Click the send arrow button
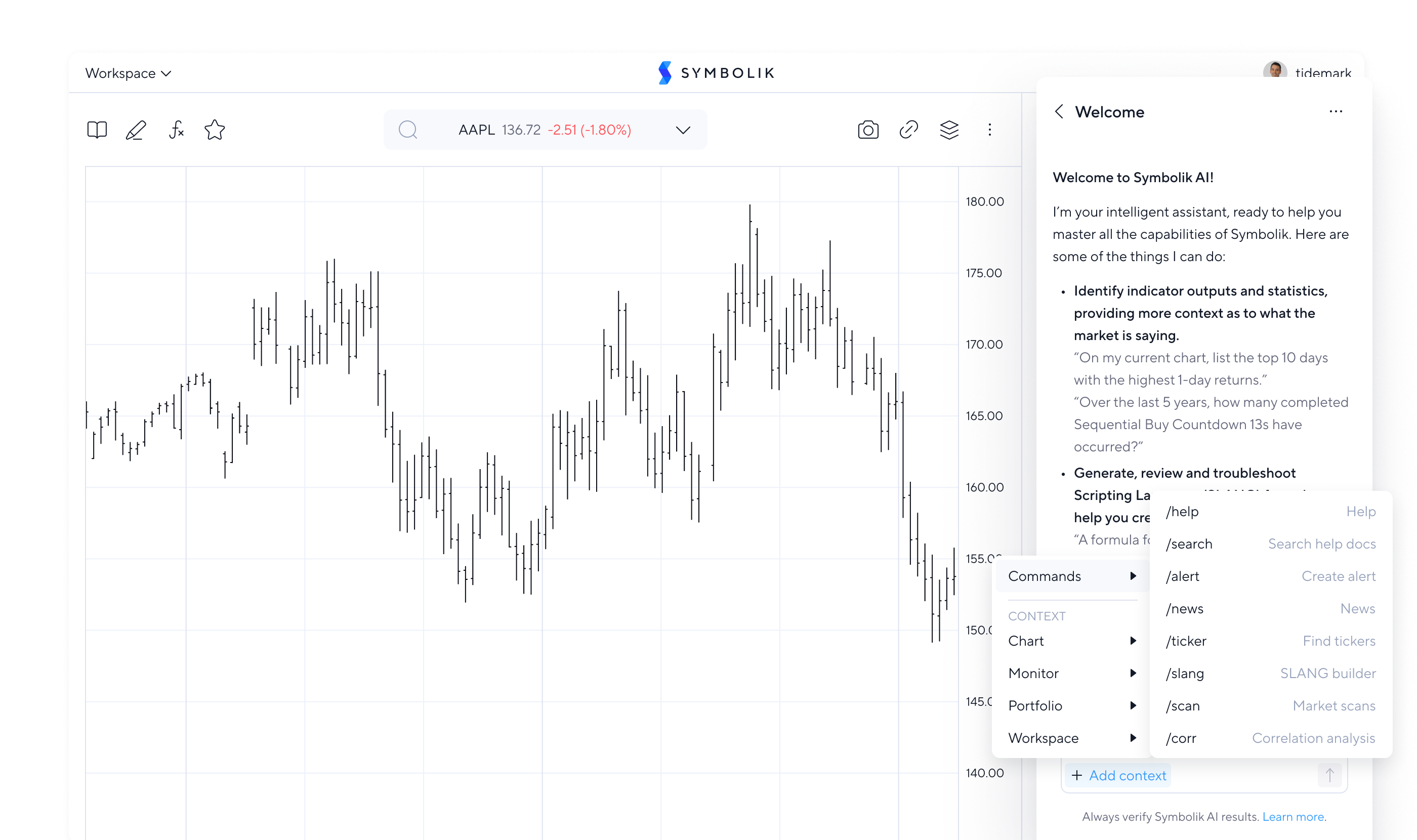 tap(1329, 775)
